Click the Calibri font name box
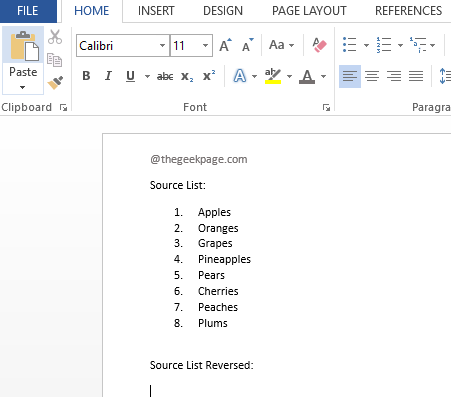 tap(118, 46)
